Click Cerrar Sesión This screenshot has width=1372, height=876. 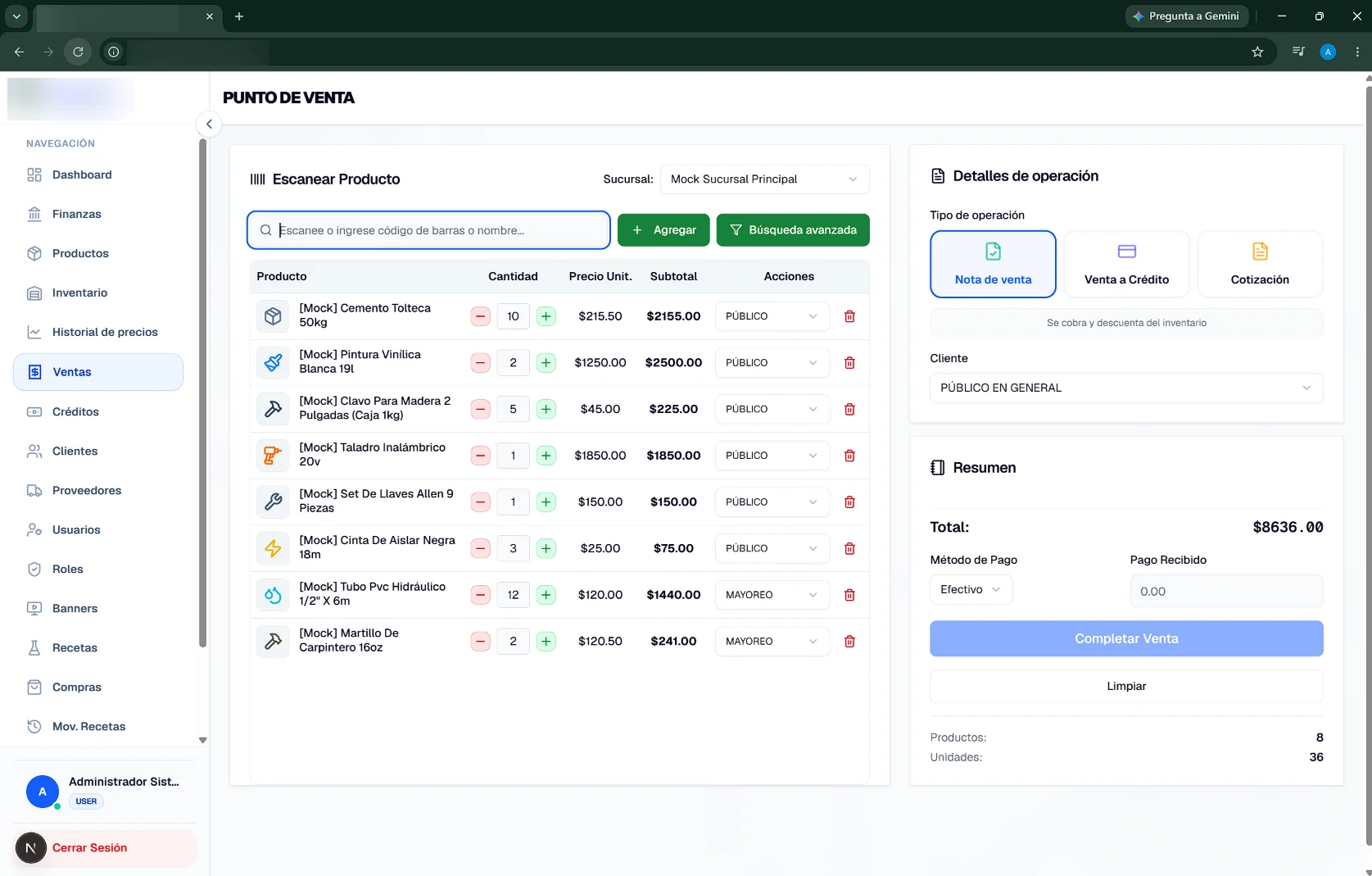tap(105, 847)
